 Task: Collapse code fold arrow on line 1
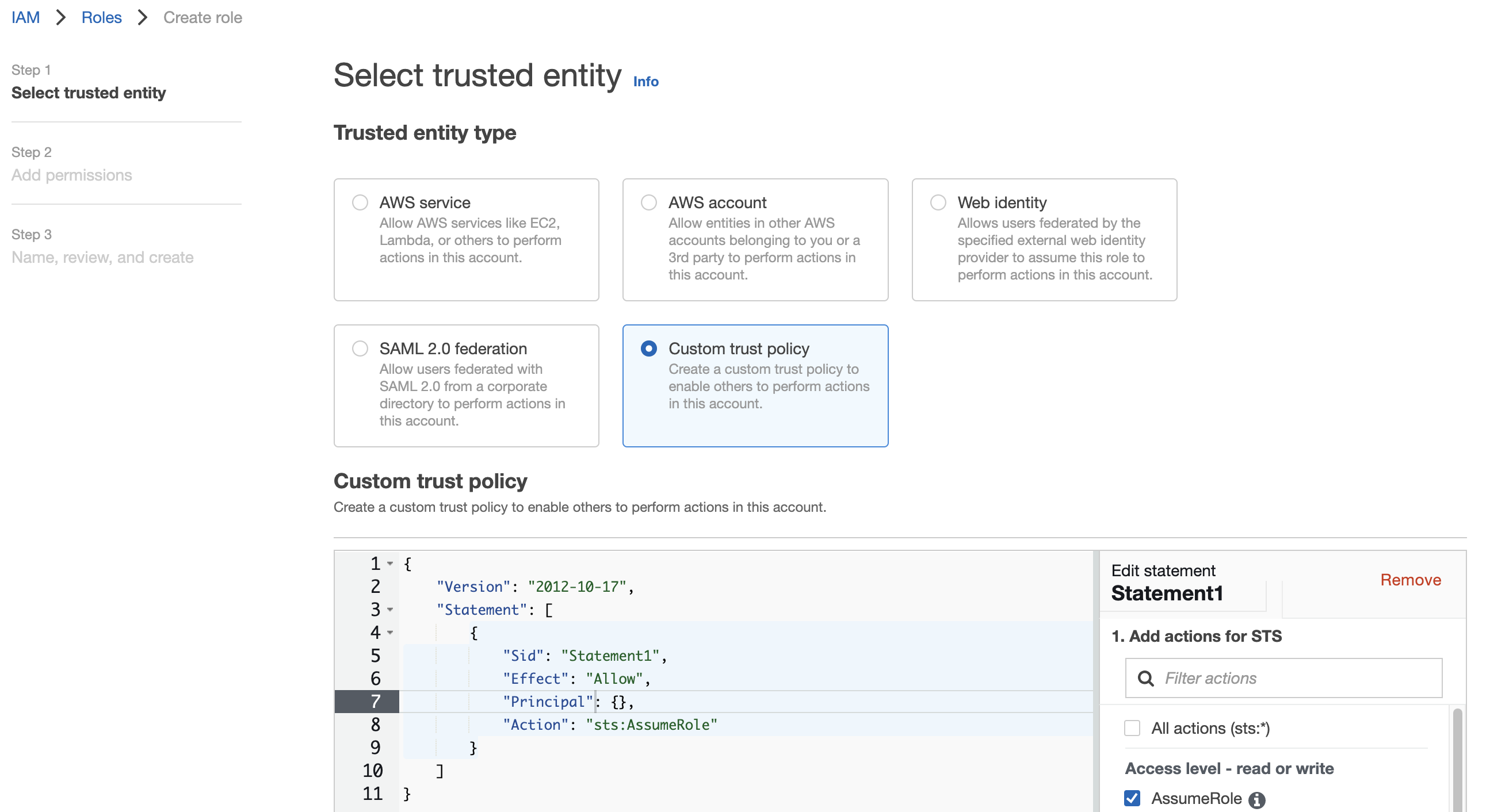pos(391,564)
